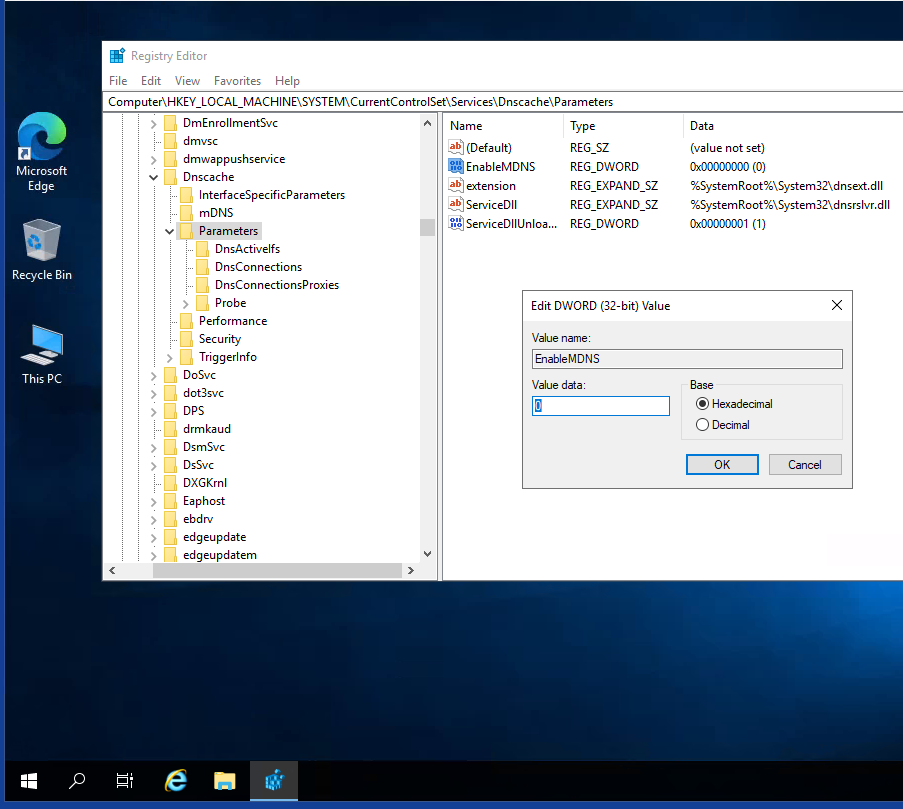Screen dimensions: 903x809
Task: Click tree scroll right arrow
Action: point(411,570)
